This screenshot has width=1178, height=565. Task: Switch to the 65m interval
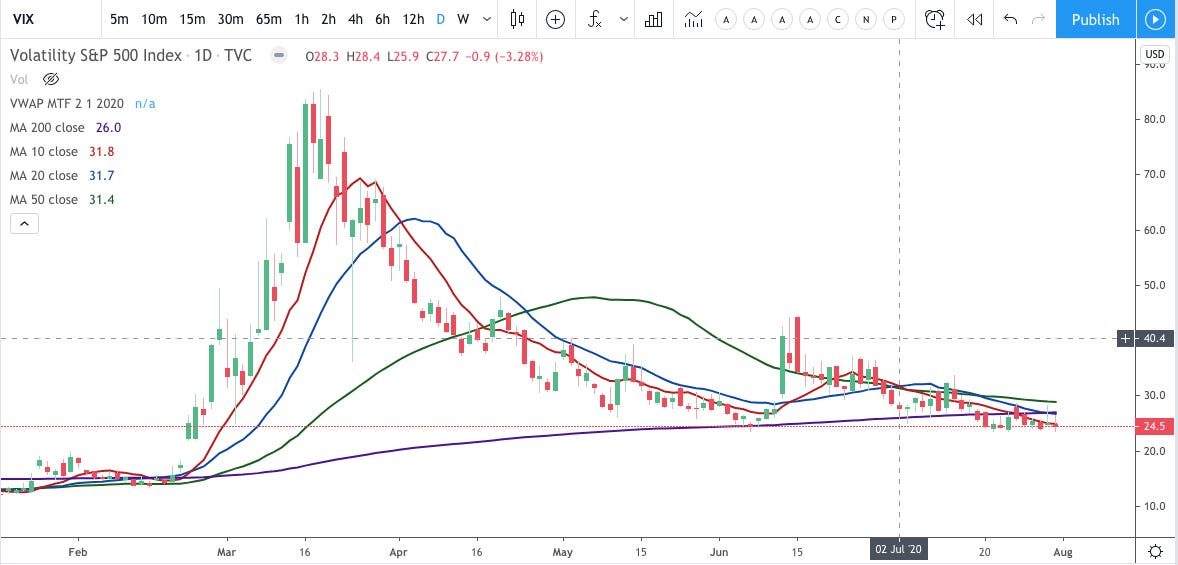[x=269, y=20]
